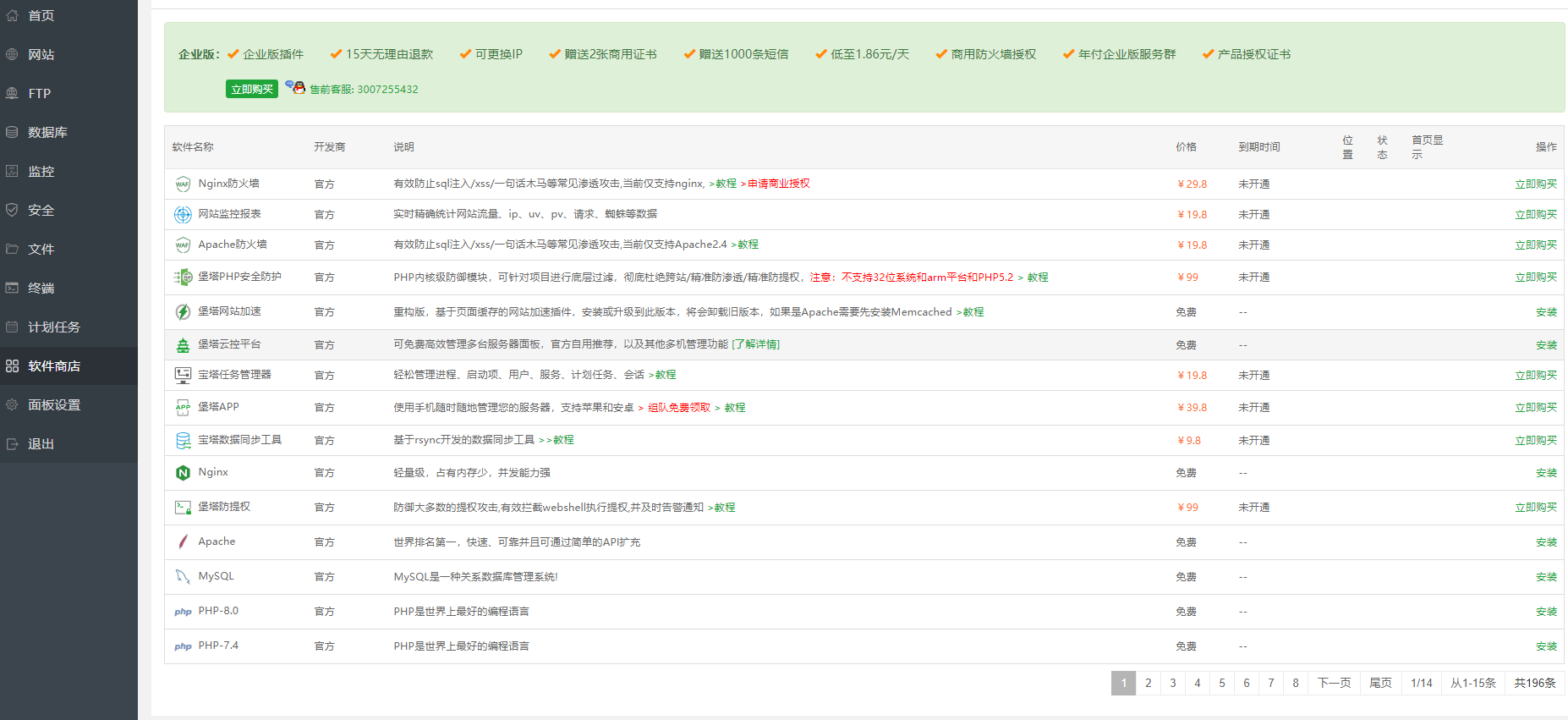
Task: Click the database icon in sidebar
Action: click(x=12, y=132)
